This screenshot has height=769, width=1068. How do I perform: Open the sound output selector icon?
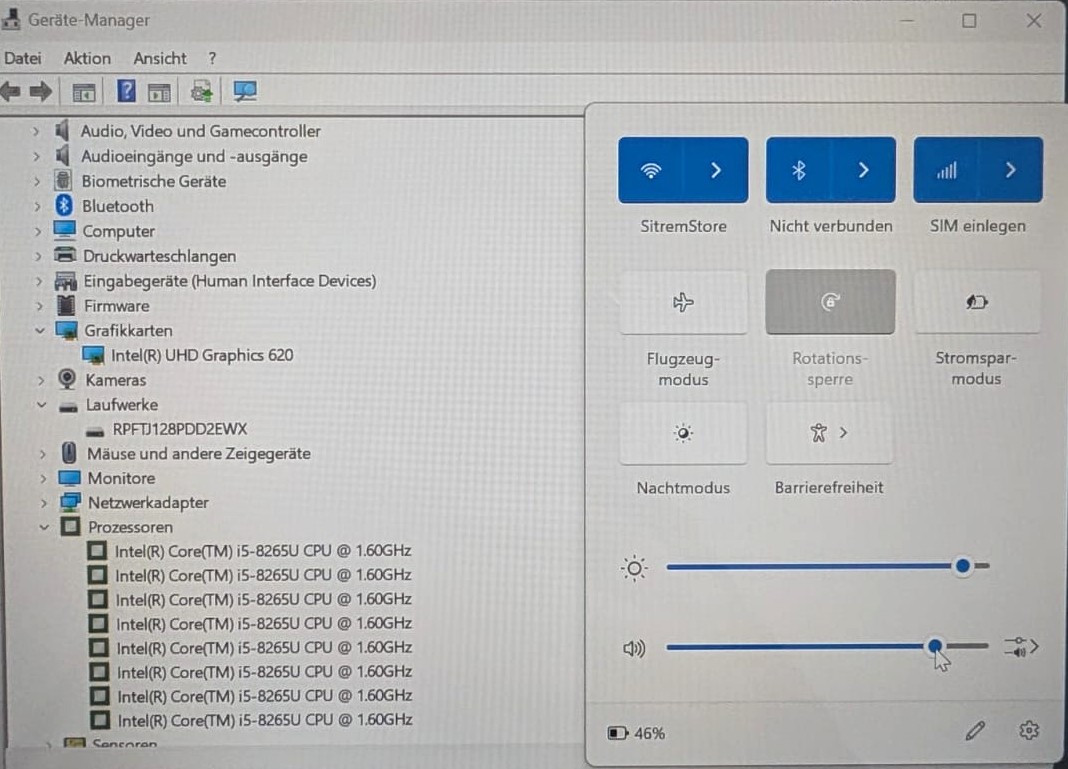coord(1021,646)
